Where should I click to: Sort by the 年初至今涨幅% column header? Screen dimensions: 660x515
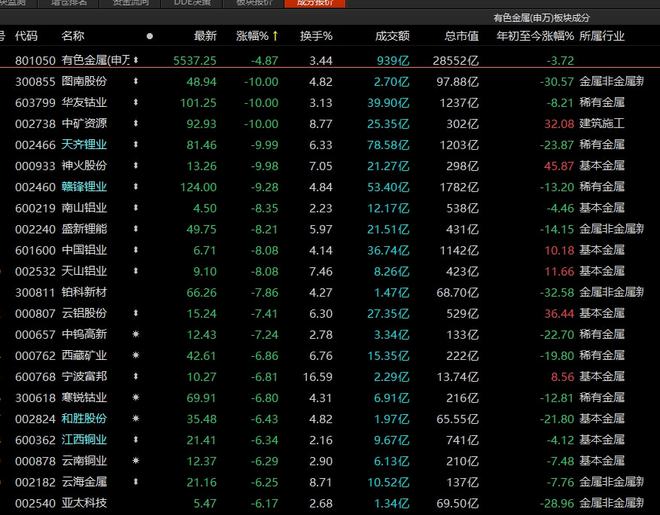(x=535, y=36)
